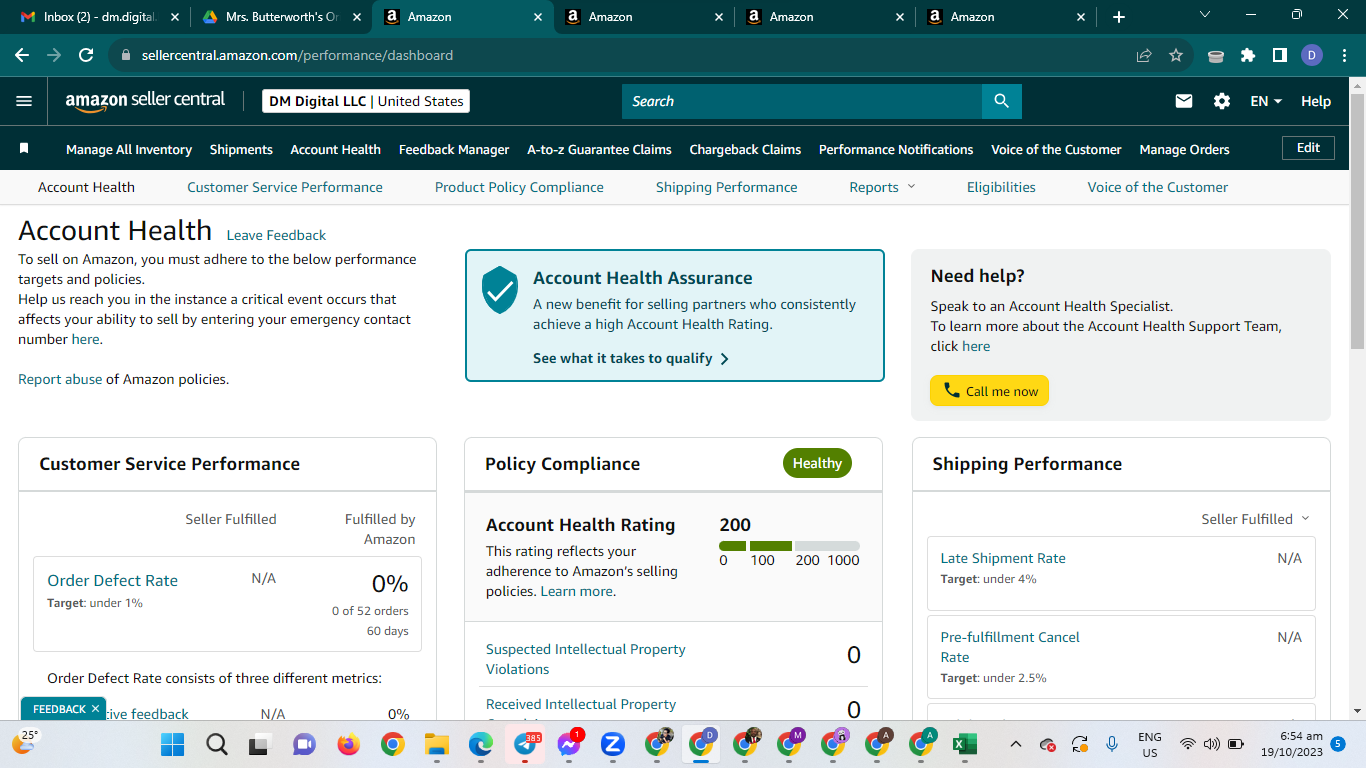Go to Shipments in the nav bar

point(241,149)
